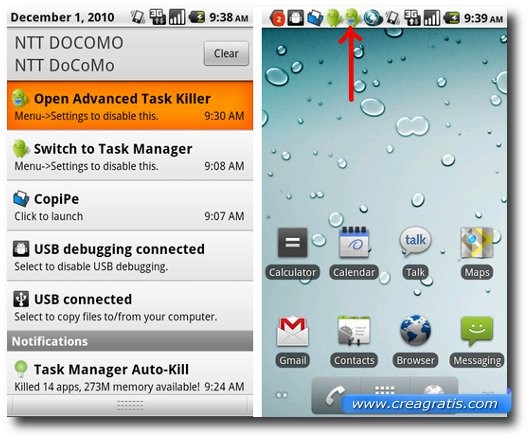Tap red badge notification icon showing 2
The image size is (530, 440).
tap(278, 18)
